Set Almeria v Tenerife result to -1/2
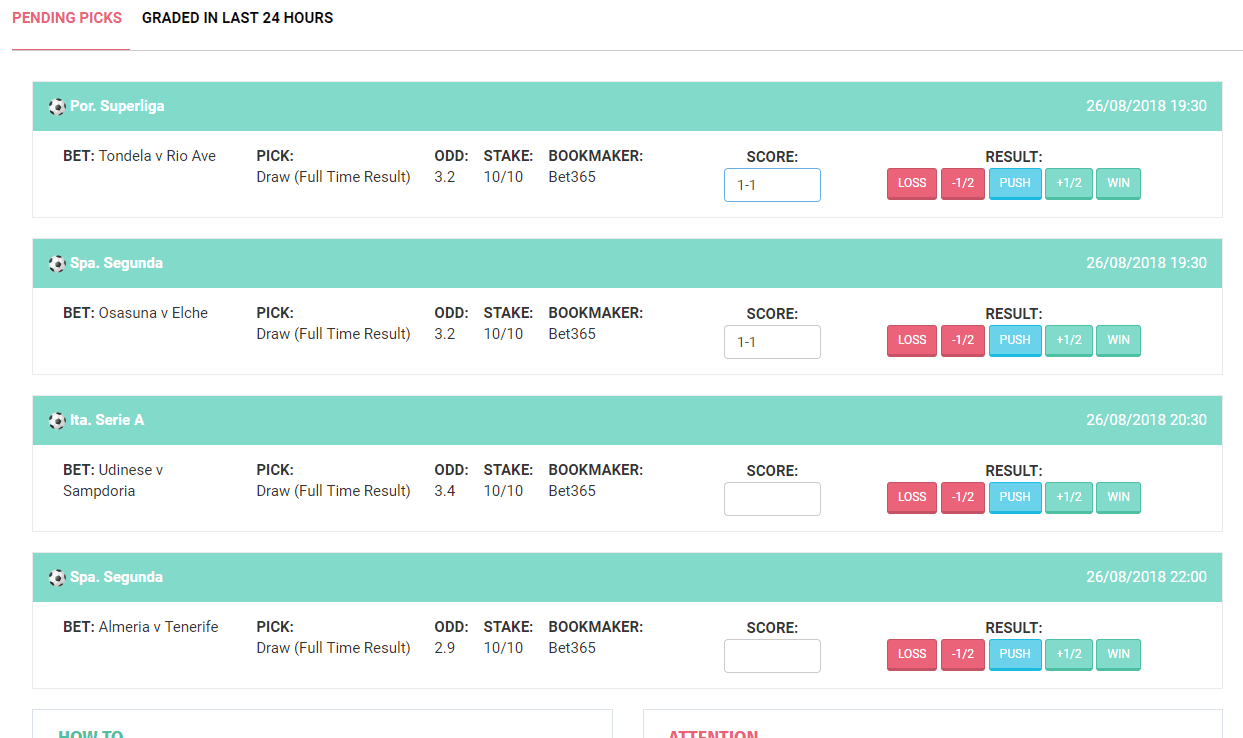 pos(962,655)
